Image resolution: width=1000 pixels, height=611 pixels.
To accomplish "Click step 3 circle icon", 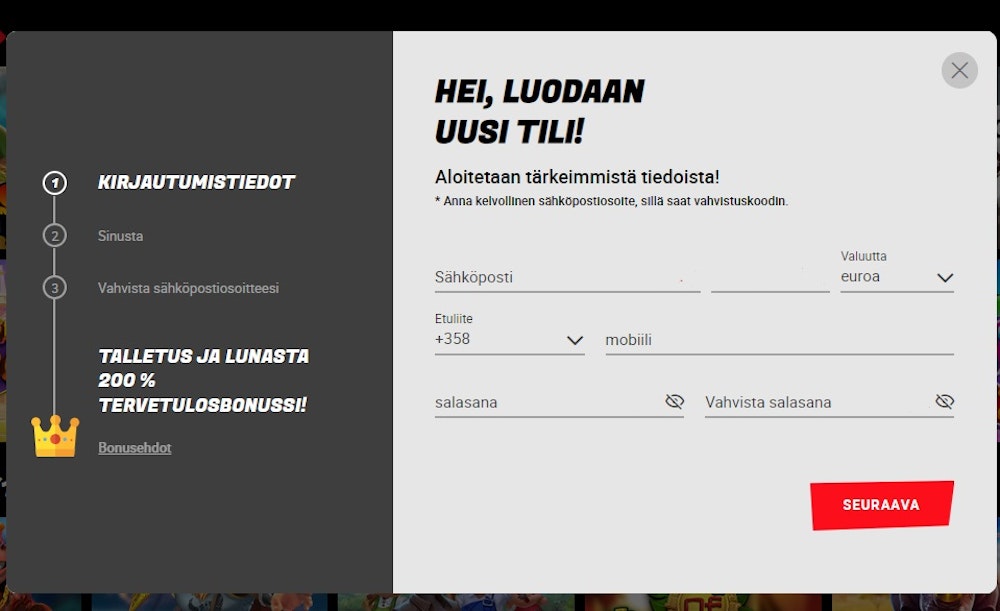I will [x=55, y=288].
